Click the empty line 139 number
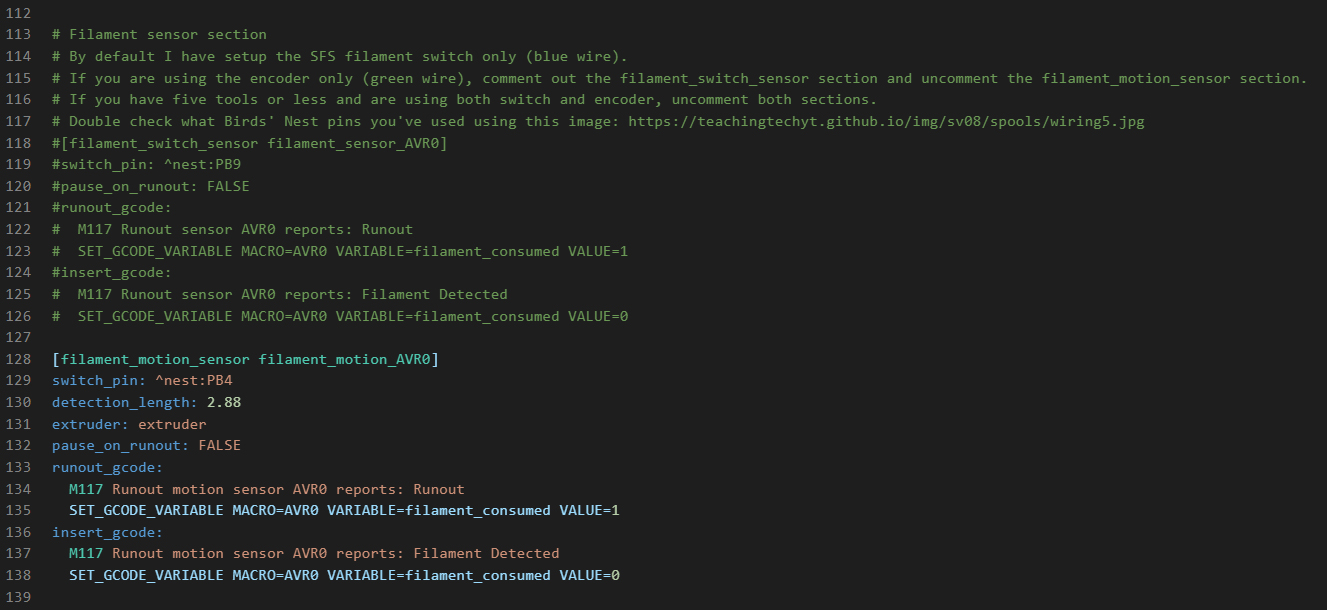Screen dimensions: 1327x610 19,597
